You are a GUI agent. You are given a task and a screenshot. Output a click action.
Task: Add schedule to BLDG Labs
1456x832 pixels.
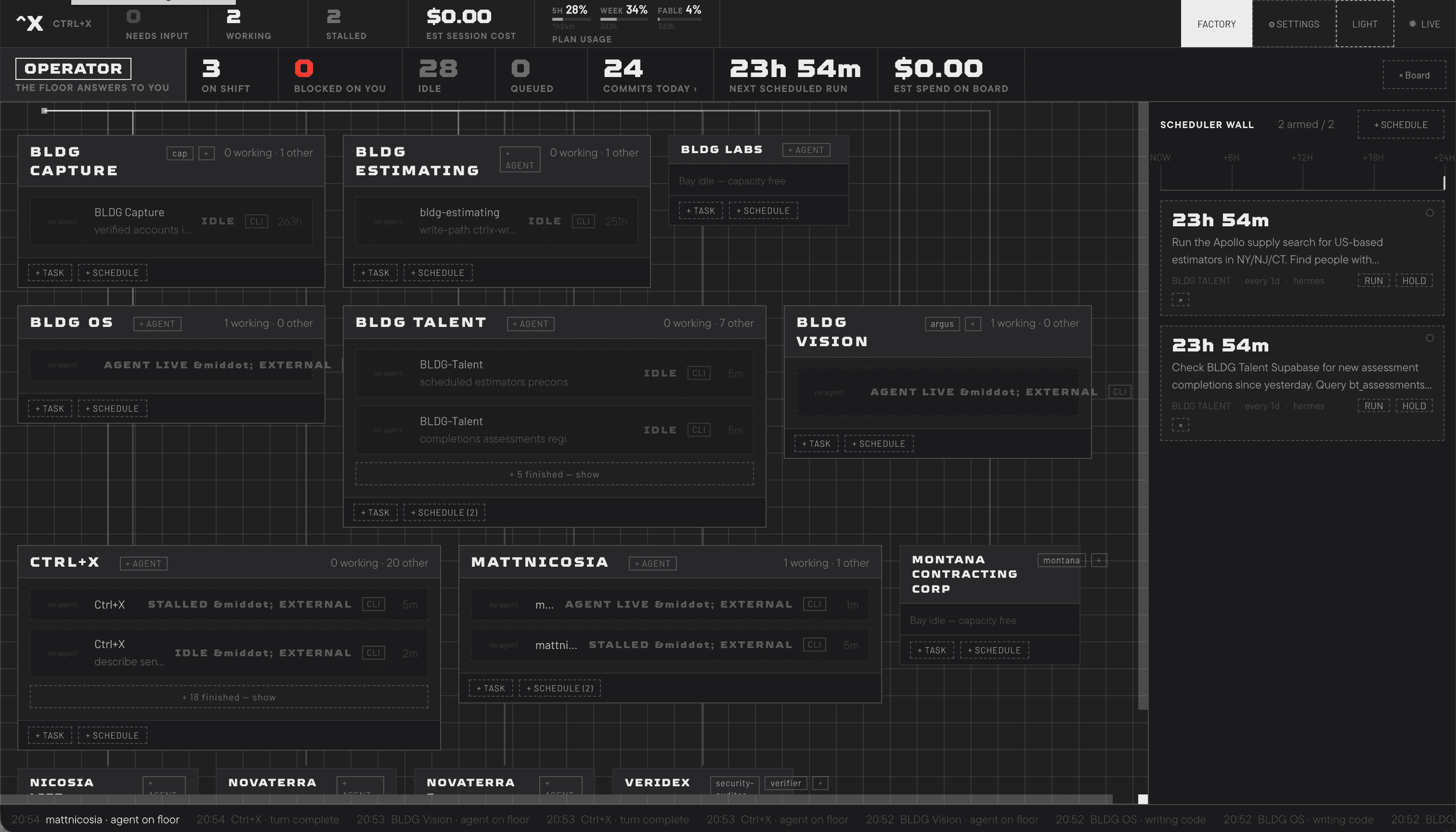(x=763, y=211)
